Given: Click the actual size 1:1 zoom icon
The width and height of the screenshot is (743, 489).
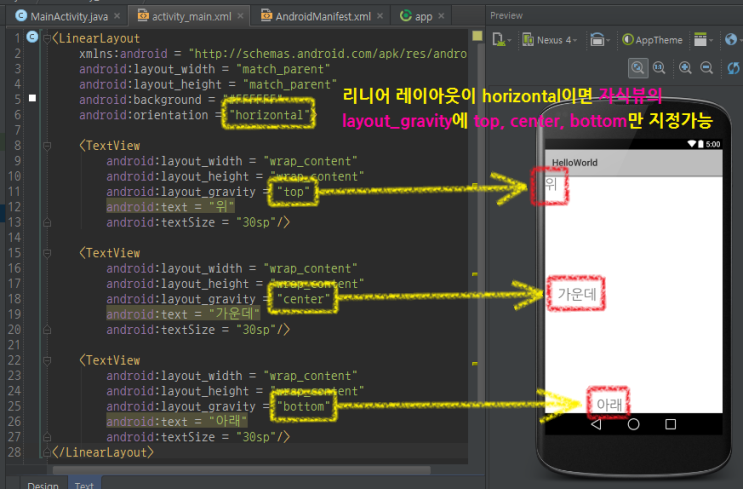Looking at the screenshot, I should coord(659,68).
